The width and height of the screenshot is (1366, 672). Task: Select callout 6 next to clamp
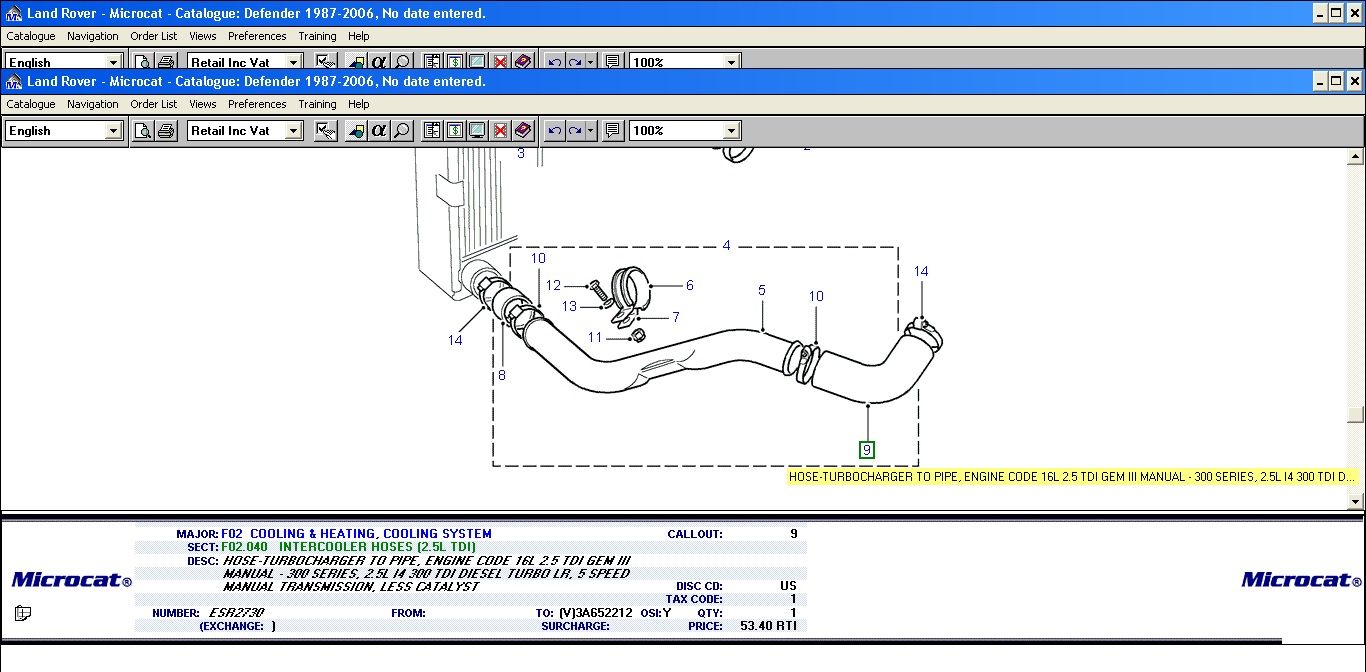690,285
